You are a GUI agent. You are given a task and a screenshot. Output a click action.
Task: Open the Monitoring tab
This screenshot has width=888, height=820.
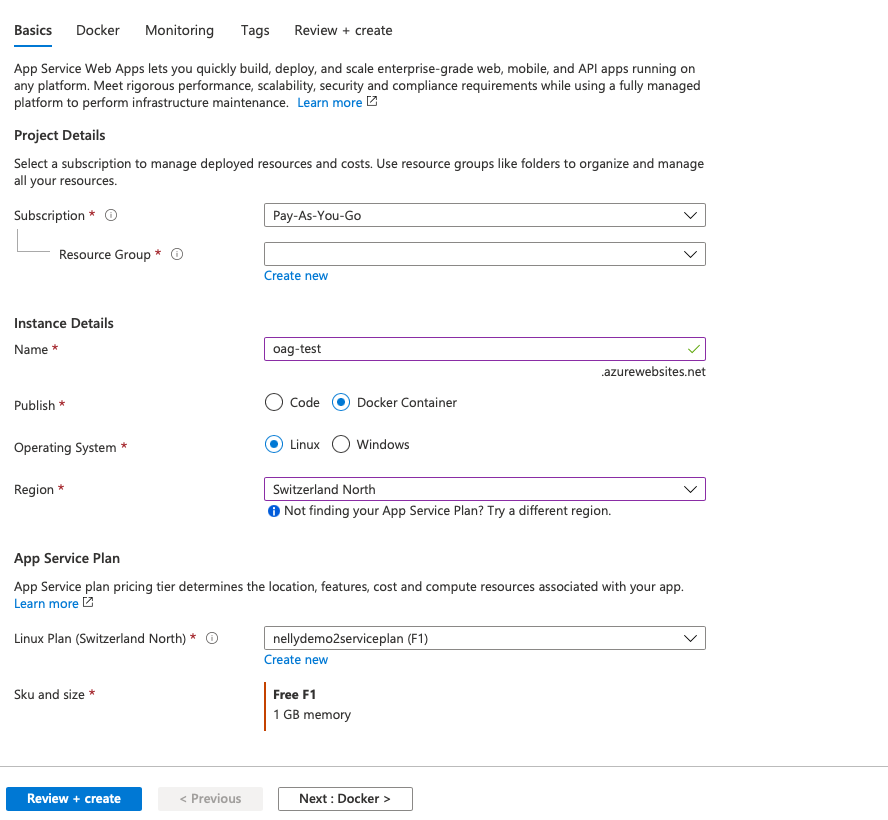point(179,30)
